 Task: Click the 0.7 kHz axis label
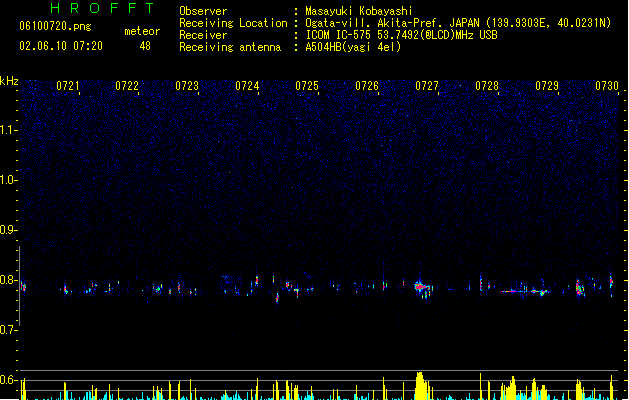tap(8, 330)
